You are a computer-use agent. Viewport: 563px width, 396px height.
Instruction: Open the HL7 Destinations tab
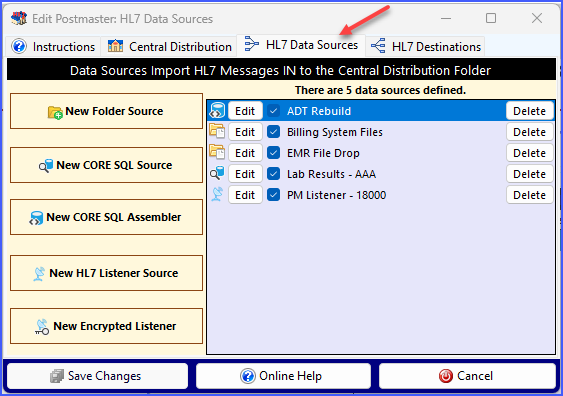(x=425, y=47)
